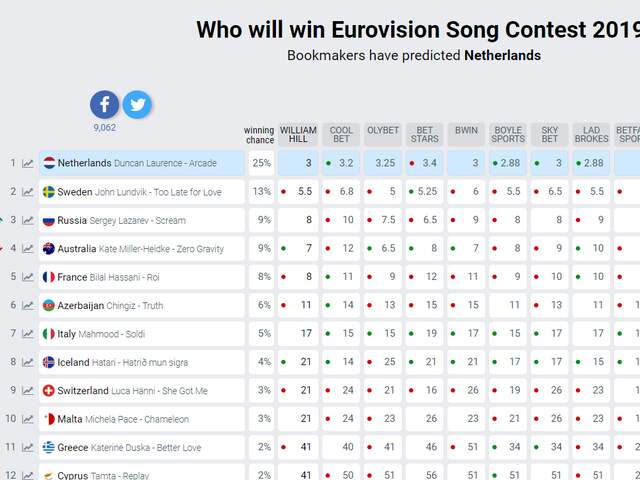Click the Cool Bet bookmaker header
Image resolution: width=640 pixels, height=480 pixels.
coord(341,134)
